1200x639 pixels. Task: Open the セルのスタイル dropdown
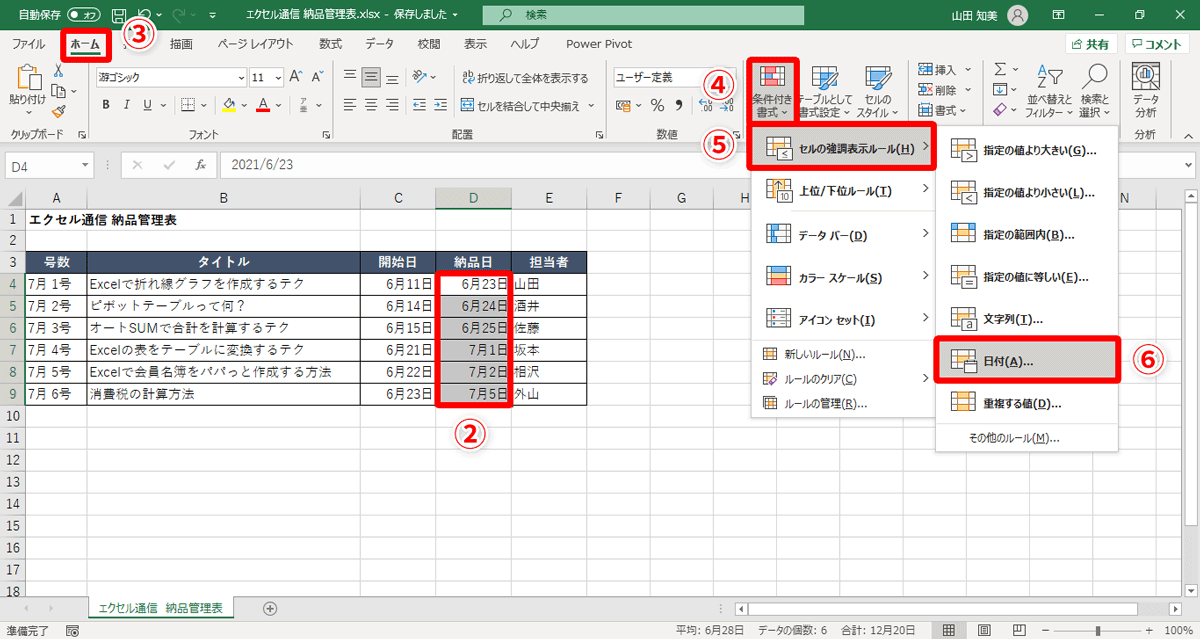click(877, 92)
